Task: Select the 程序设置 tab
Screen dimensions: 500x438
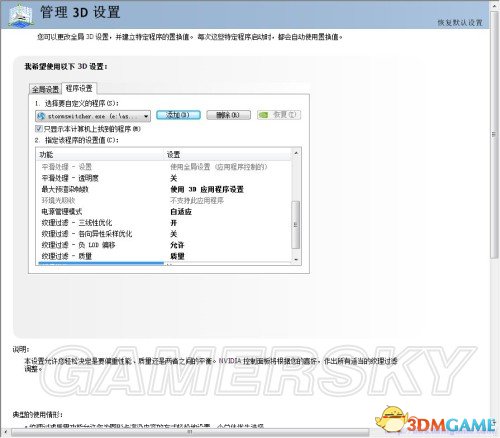Action: point(79,88)
